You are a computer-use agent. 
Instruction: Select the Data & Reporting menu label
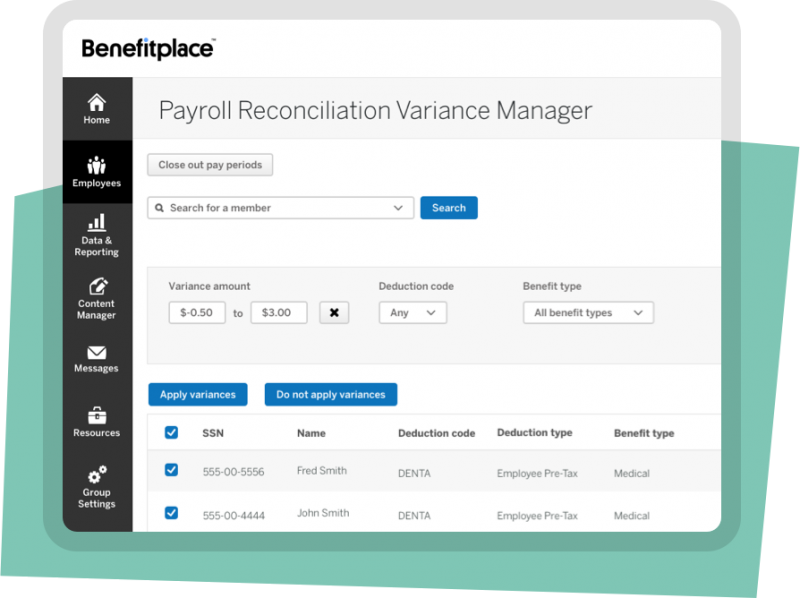(x=96, y=246)
